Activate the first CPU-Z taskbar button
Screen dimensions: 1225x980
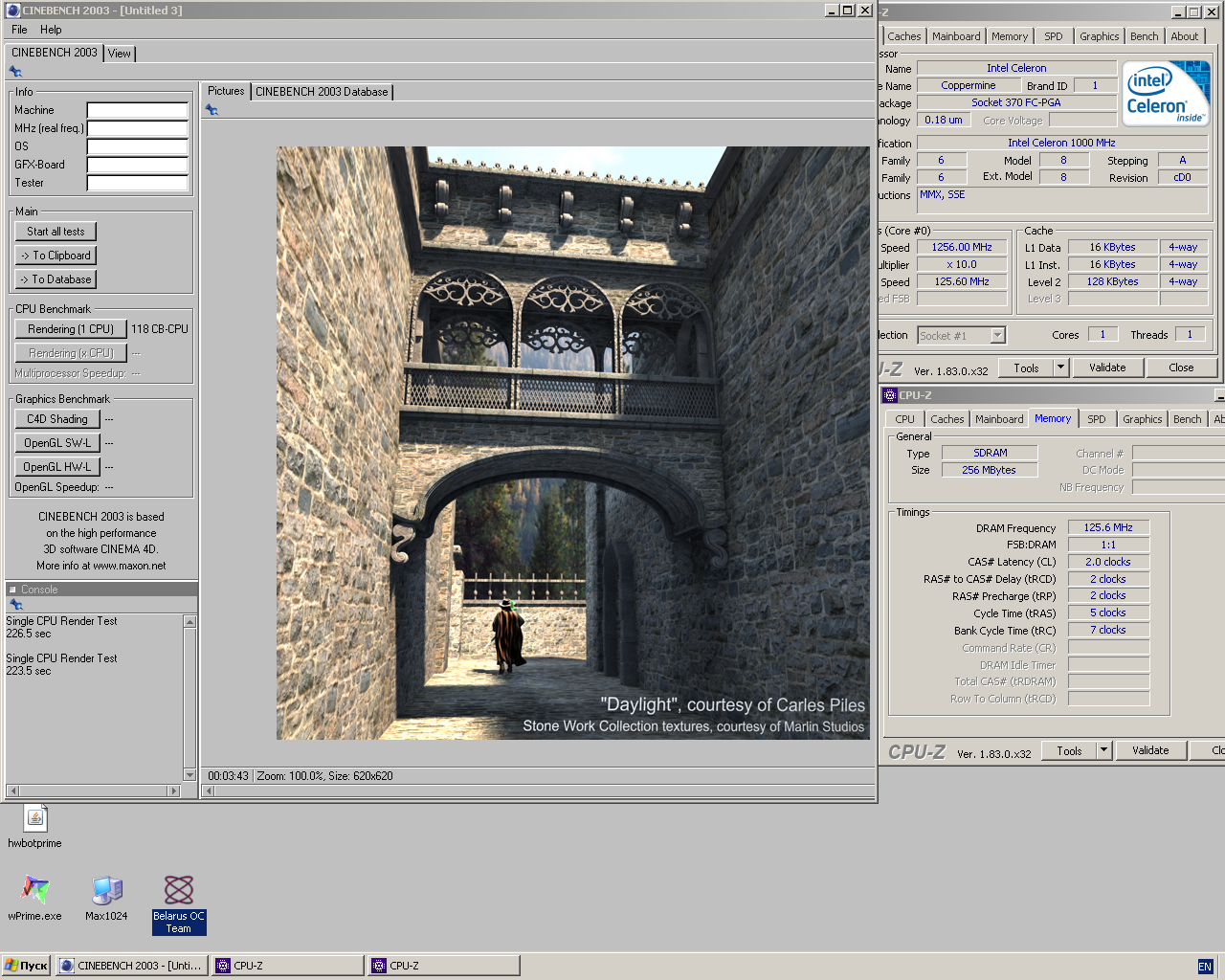288,966
